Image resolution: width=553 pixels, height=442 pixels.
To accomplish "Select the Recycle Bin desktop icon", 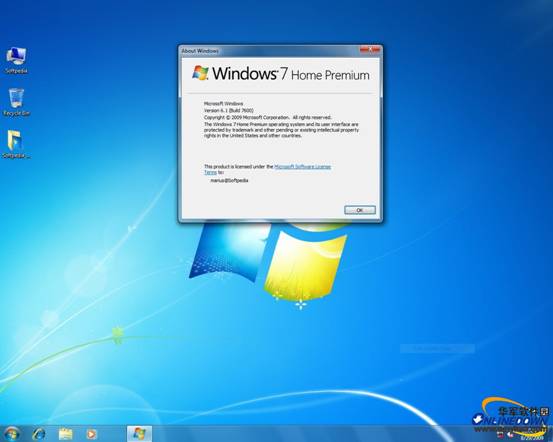I will click(16, 102).
